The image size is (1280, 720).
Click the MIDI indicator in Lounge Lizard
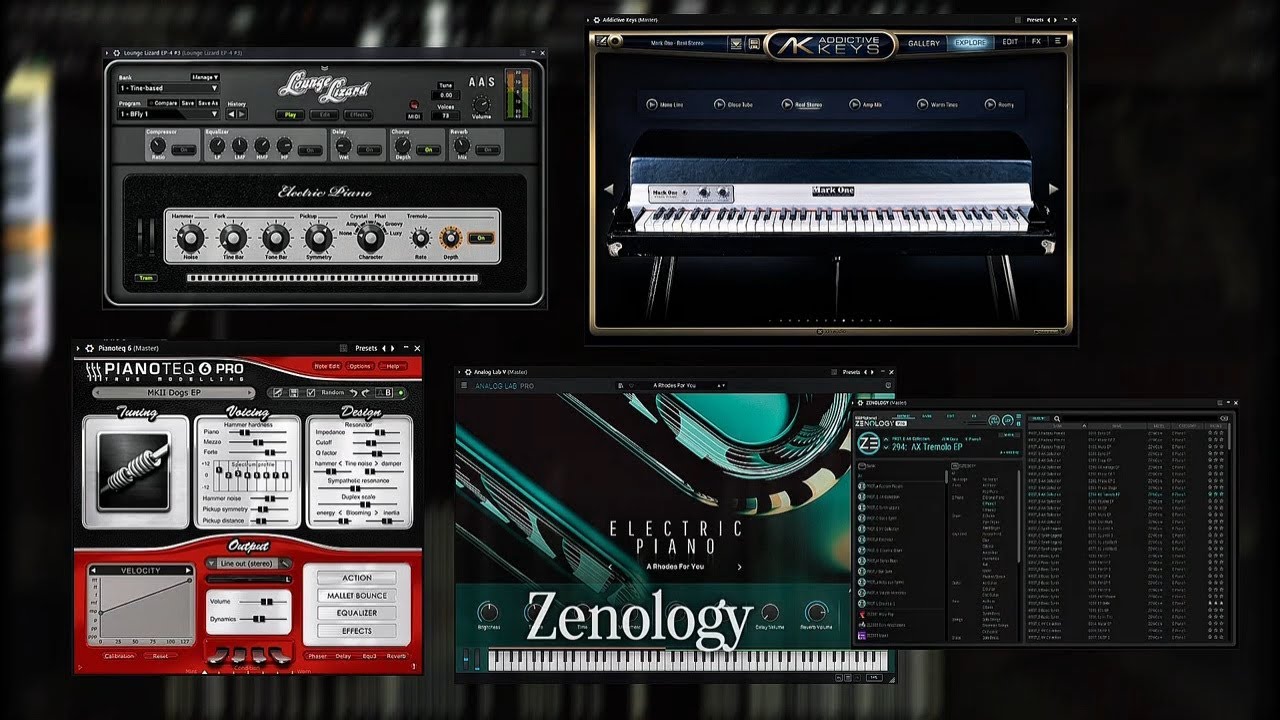(x=414, y=105)
